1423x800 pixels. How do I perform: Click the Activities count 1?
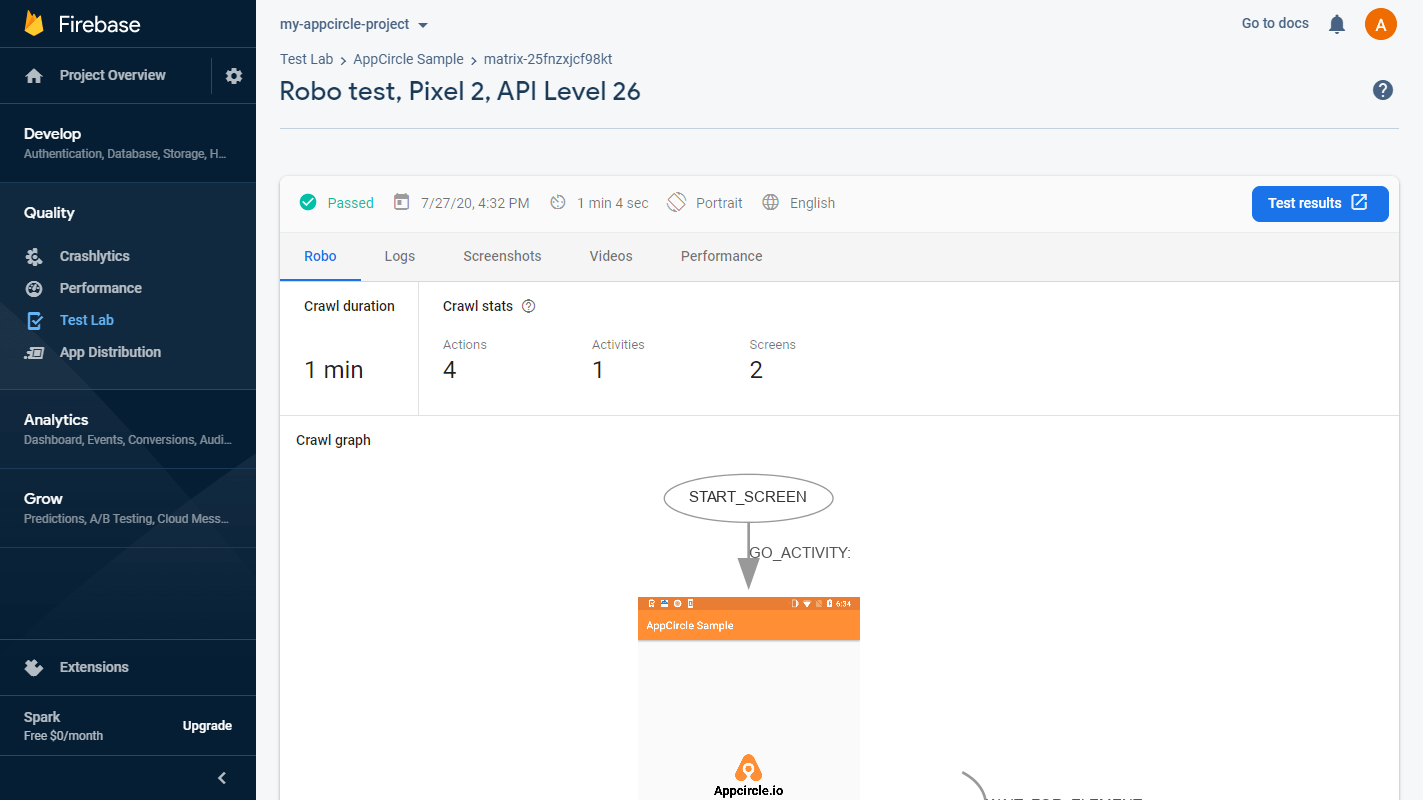point(598,370)
